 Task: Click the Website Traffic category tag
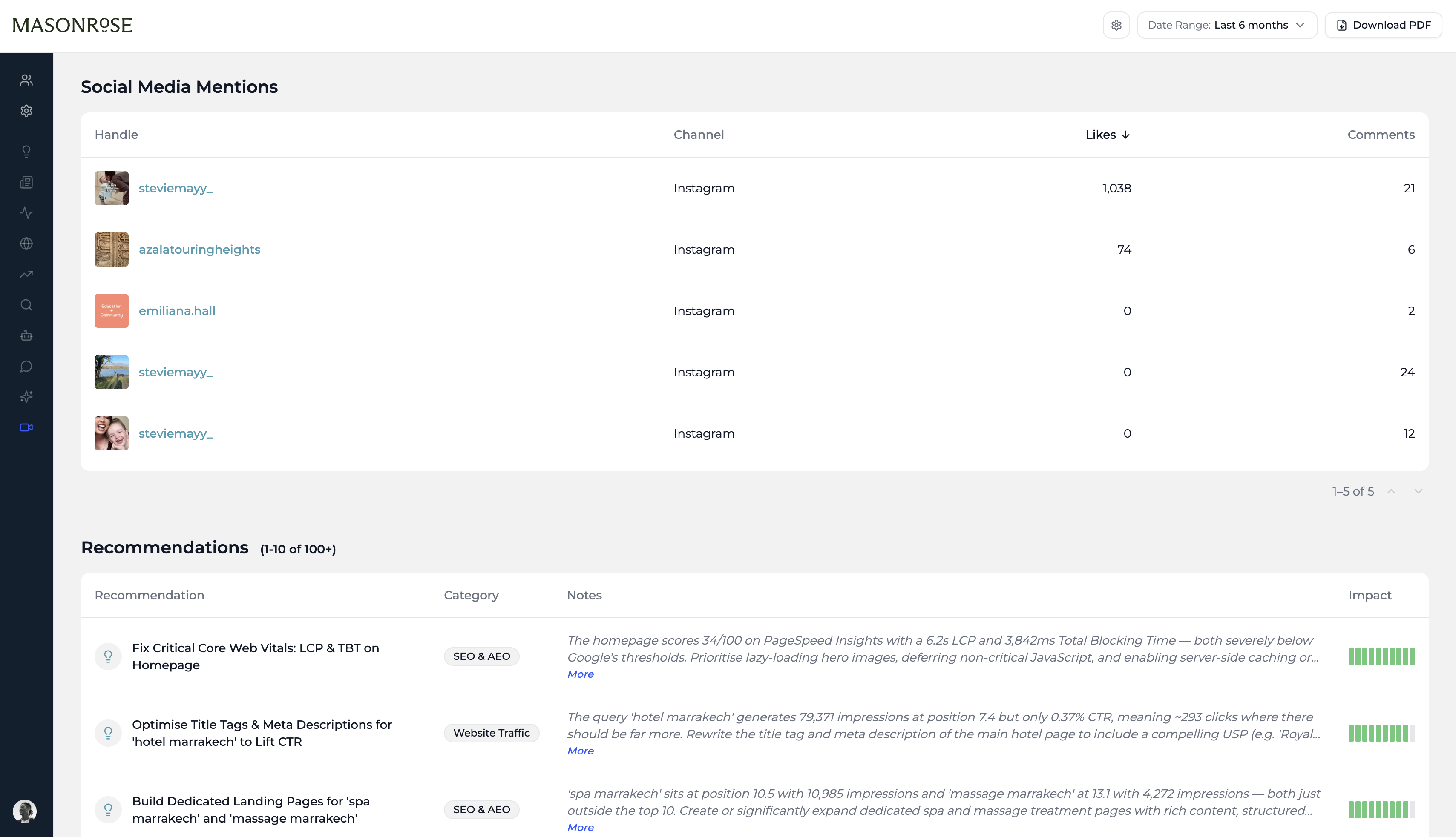[x=491, y=733]
